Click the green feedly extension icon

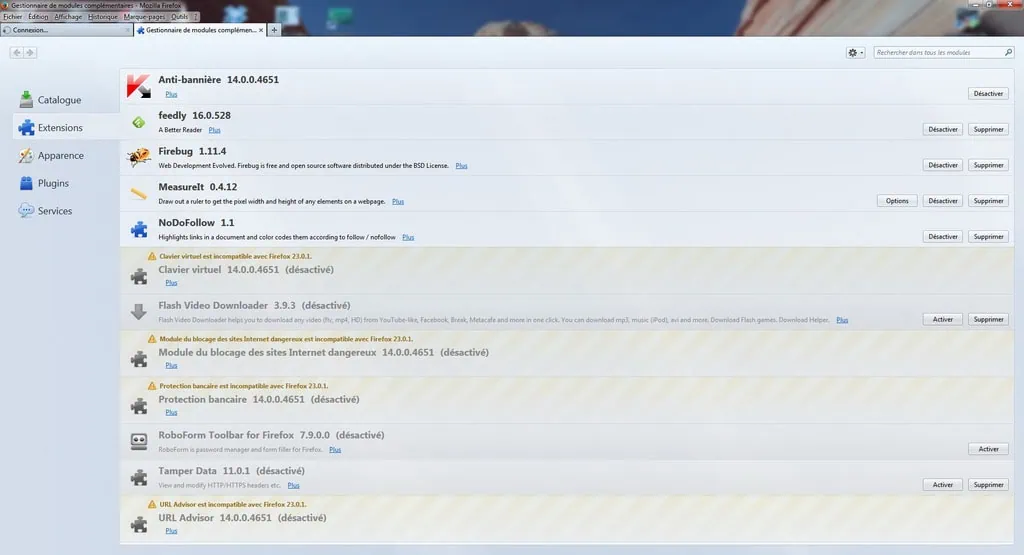138,122
